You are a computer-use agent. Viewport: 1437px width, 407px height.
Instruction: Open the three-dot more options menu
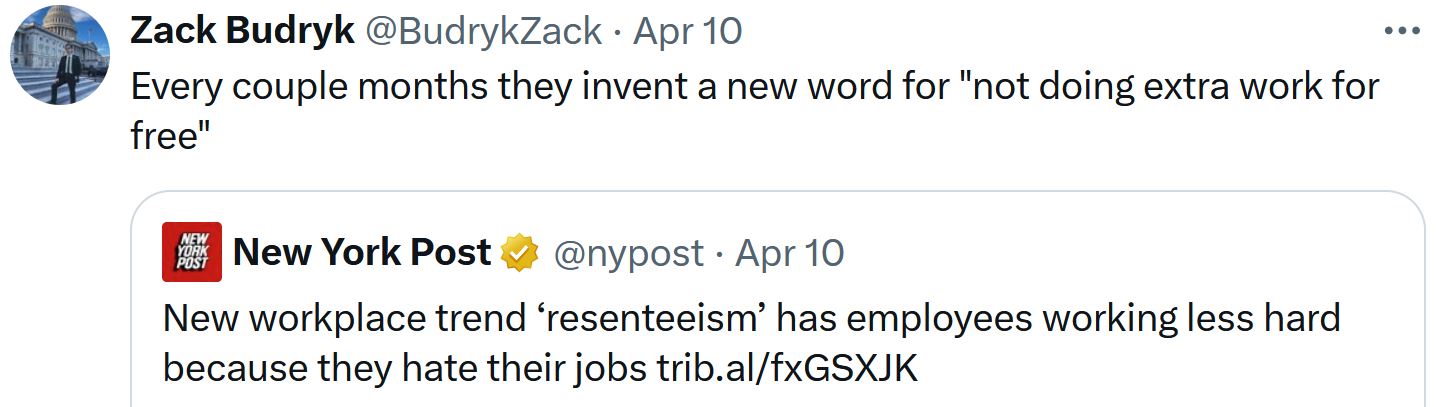point(1401,30)
